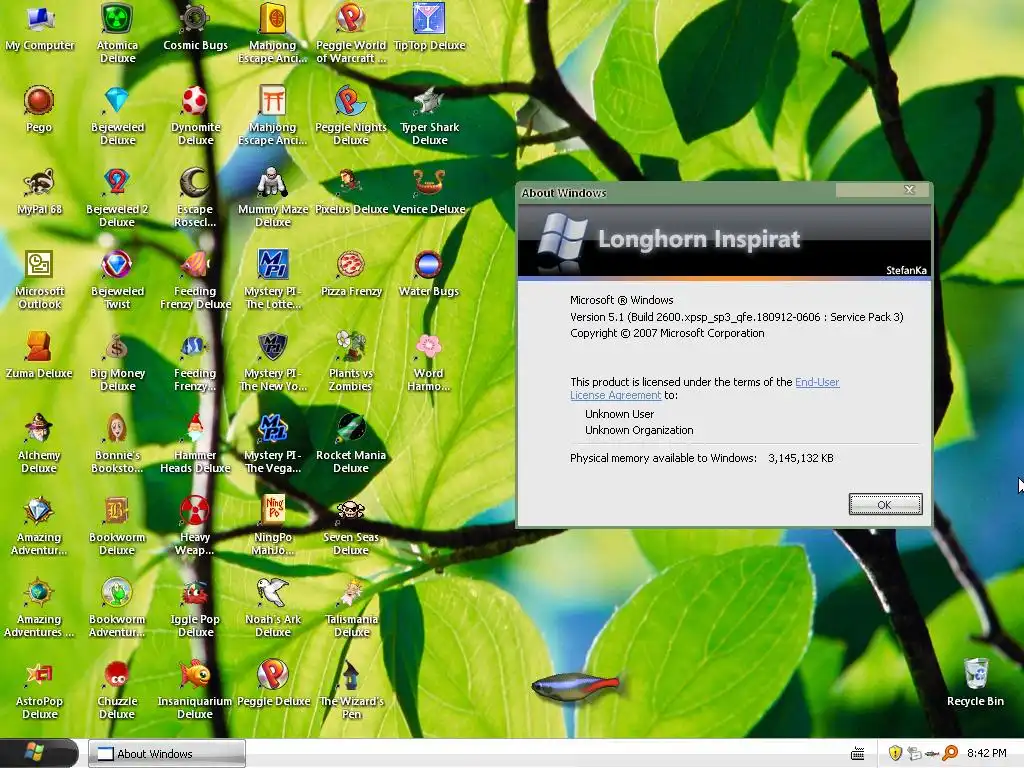This screenshot has height=768, width=1024.
Task: Open Big Money Deluxe icon
Action: click(x=118, y=361)
